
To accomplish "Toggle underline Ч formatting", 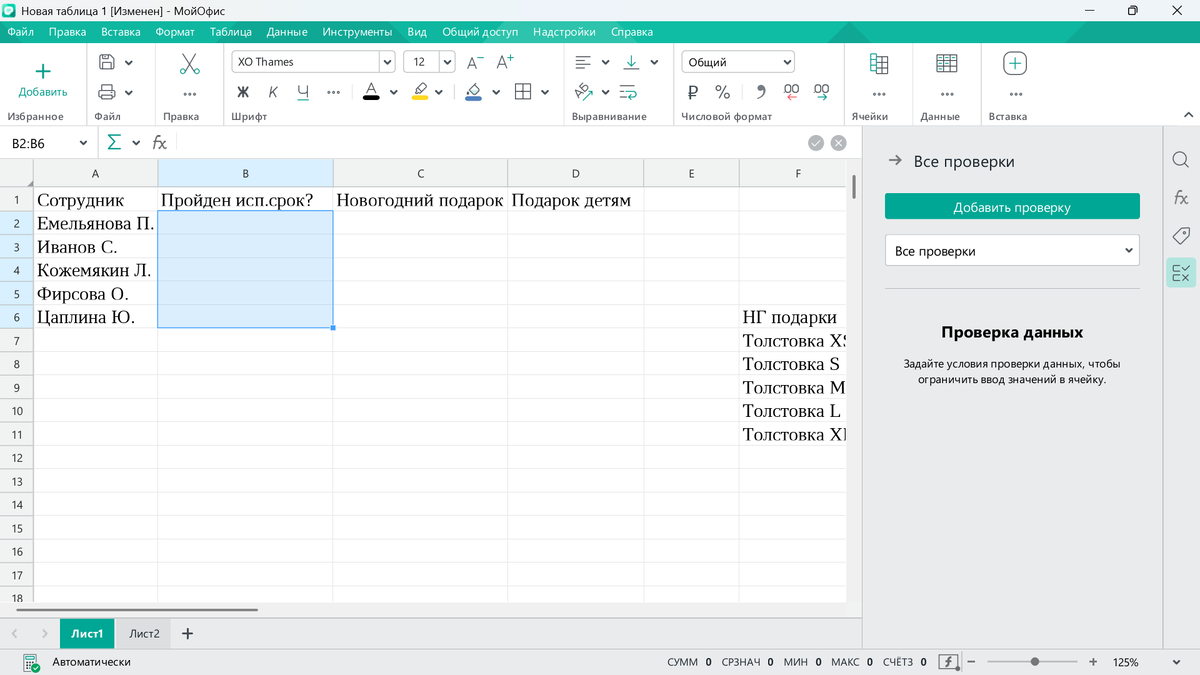I will (303, 92).
